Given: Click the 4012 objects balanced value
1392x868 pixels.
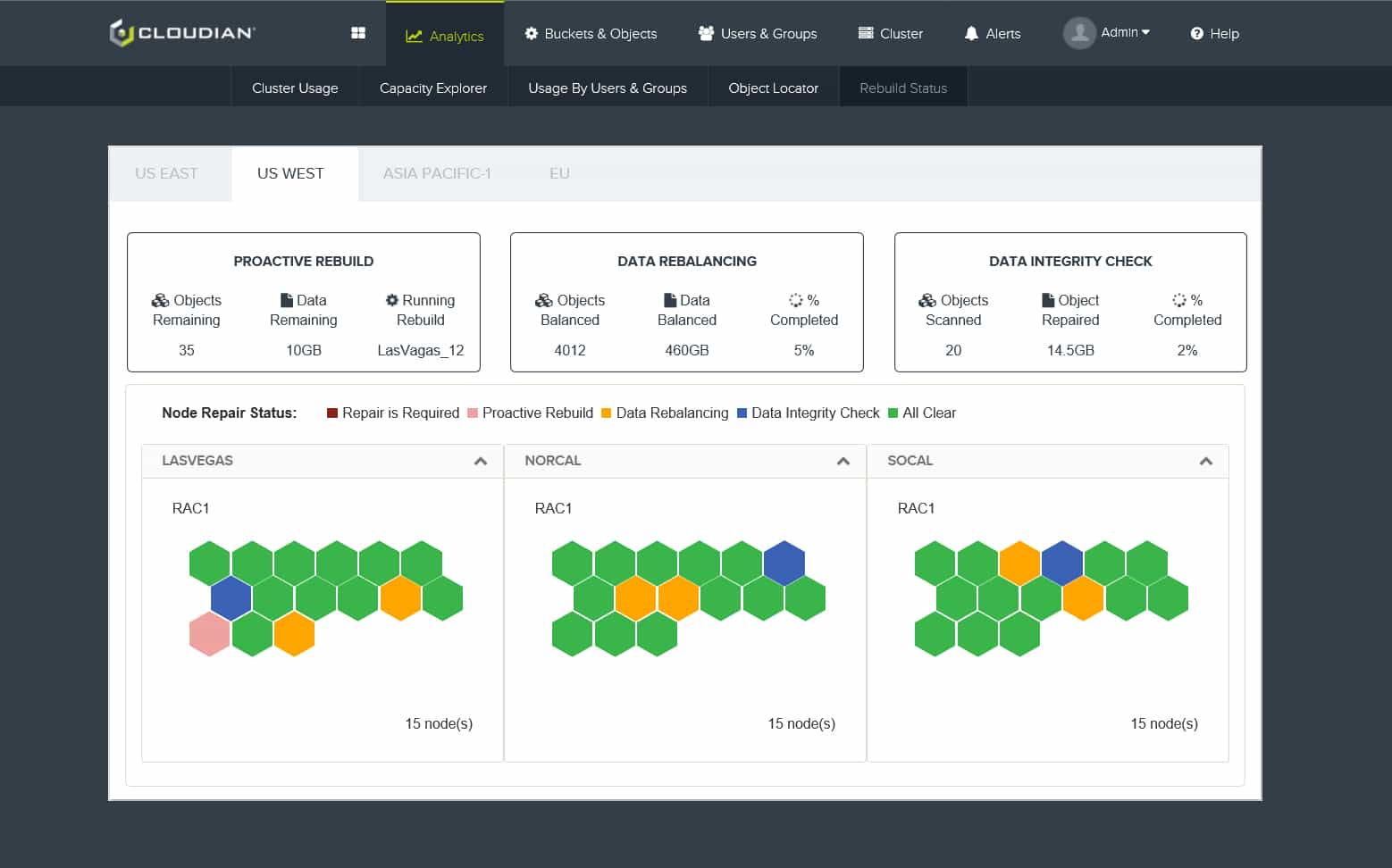Looking at the screenshot, I should [570, 350].
